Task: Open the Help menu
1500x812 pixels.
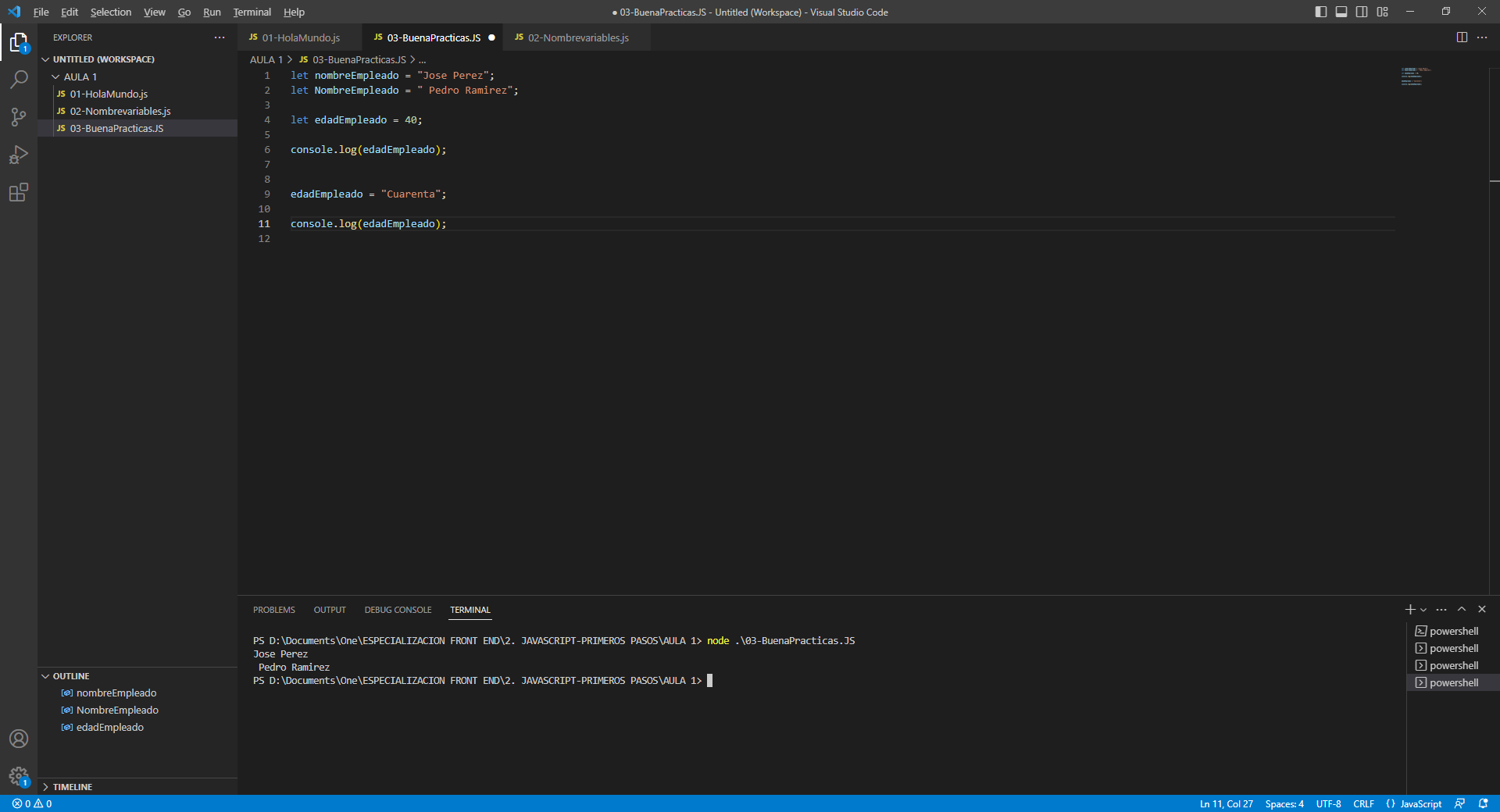Action: pos(294,12)
